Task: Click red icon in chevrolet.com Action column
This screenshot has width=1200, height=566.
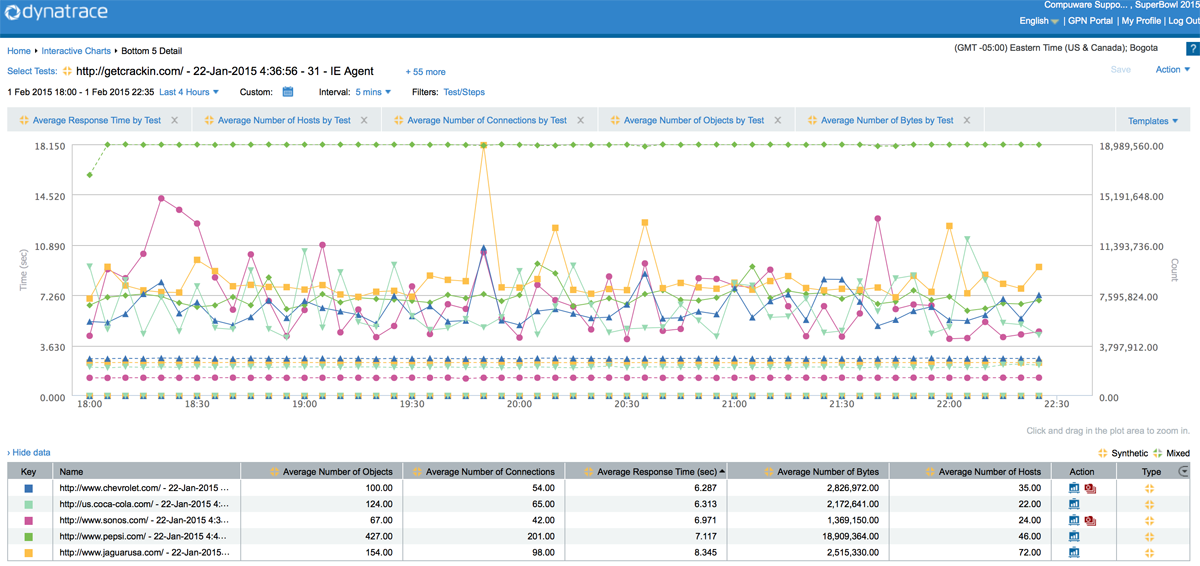Action: click(1089, 488)
